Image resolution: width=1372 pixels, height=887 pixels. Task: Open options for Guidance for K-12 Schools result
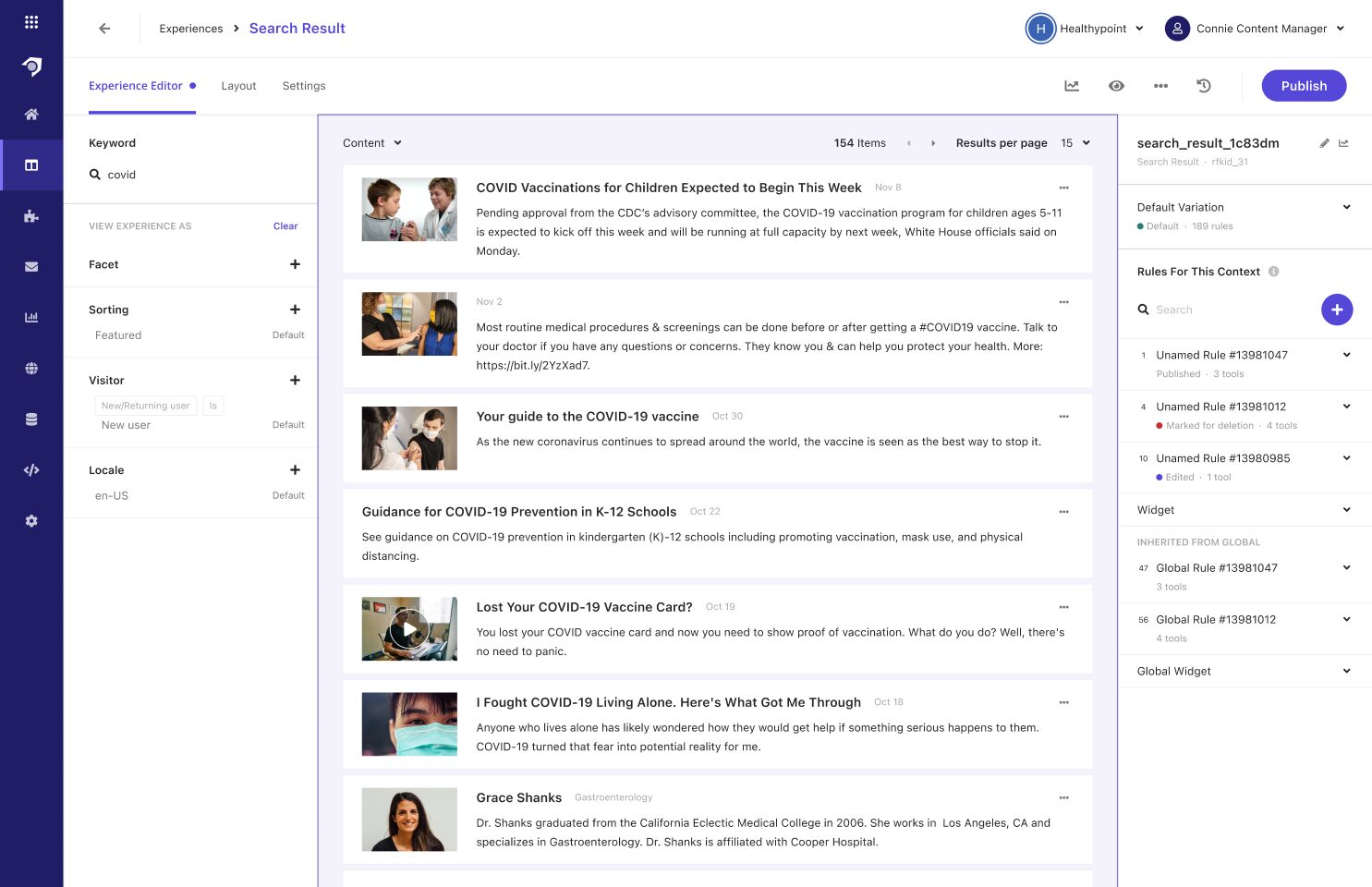coord(1063,512)
